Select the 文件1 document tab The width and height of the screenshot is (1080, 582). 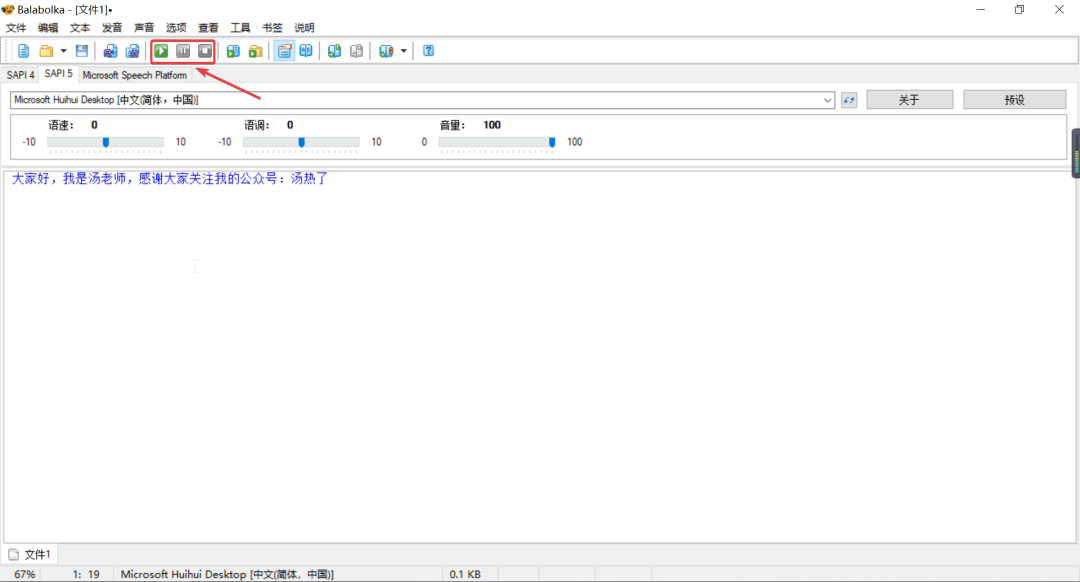(x=30, y=554)
